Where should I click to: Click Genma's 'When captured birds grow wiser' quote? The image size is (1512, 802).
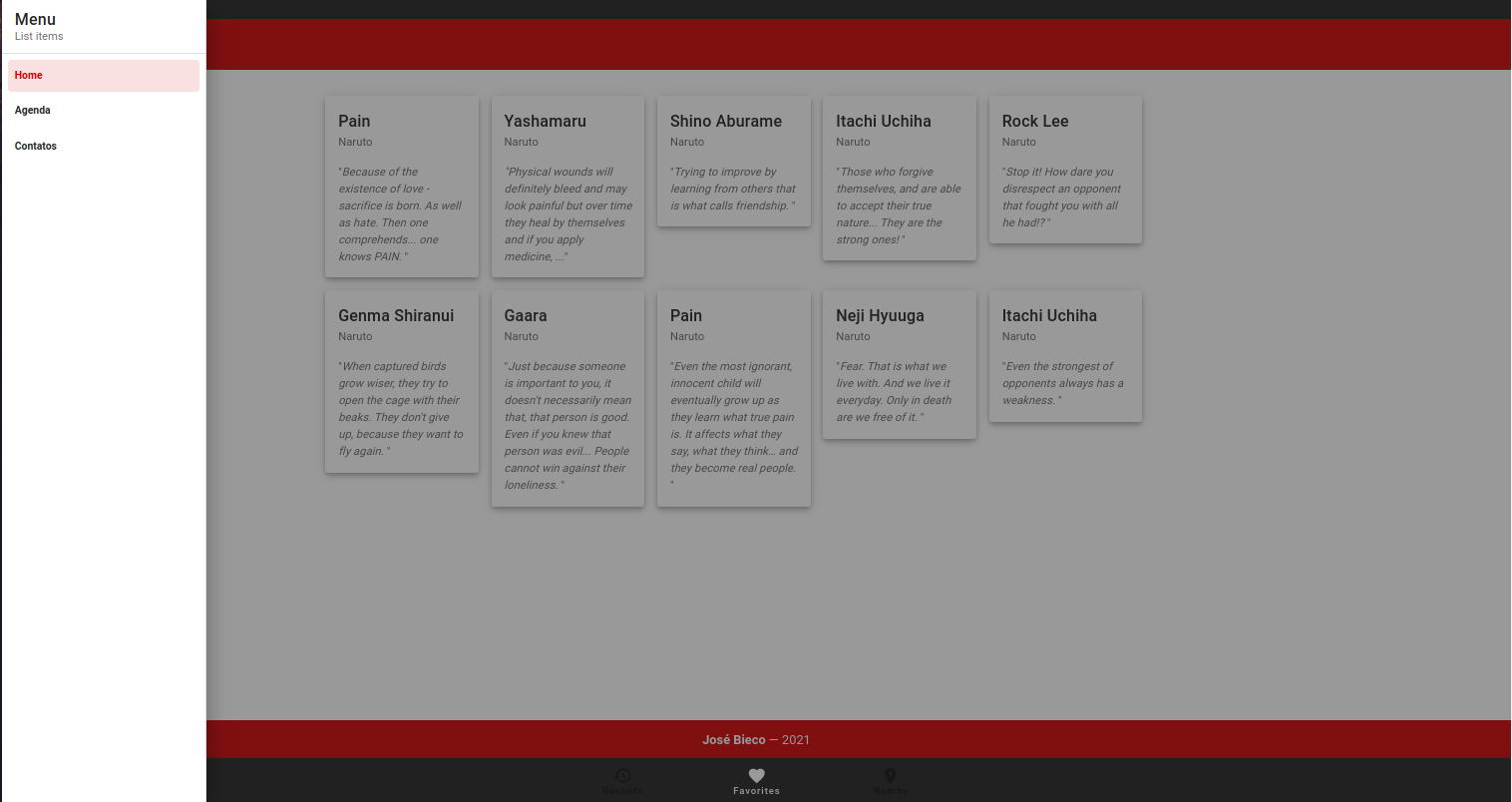401,409
